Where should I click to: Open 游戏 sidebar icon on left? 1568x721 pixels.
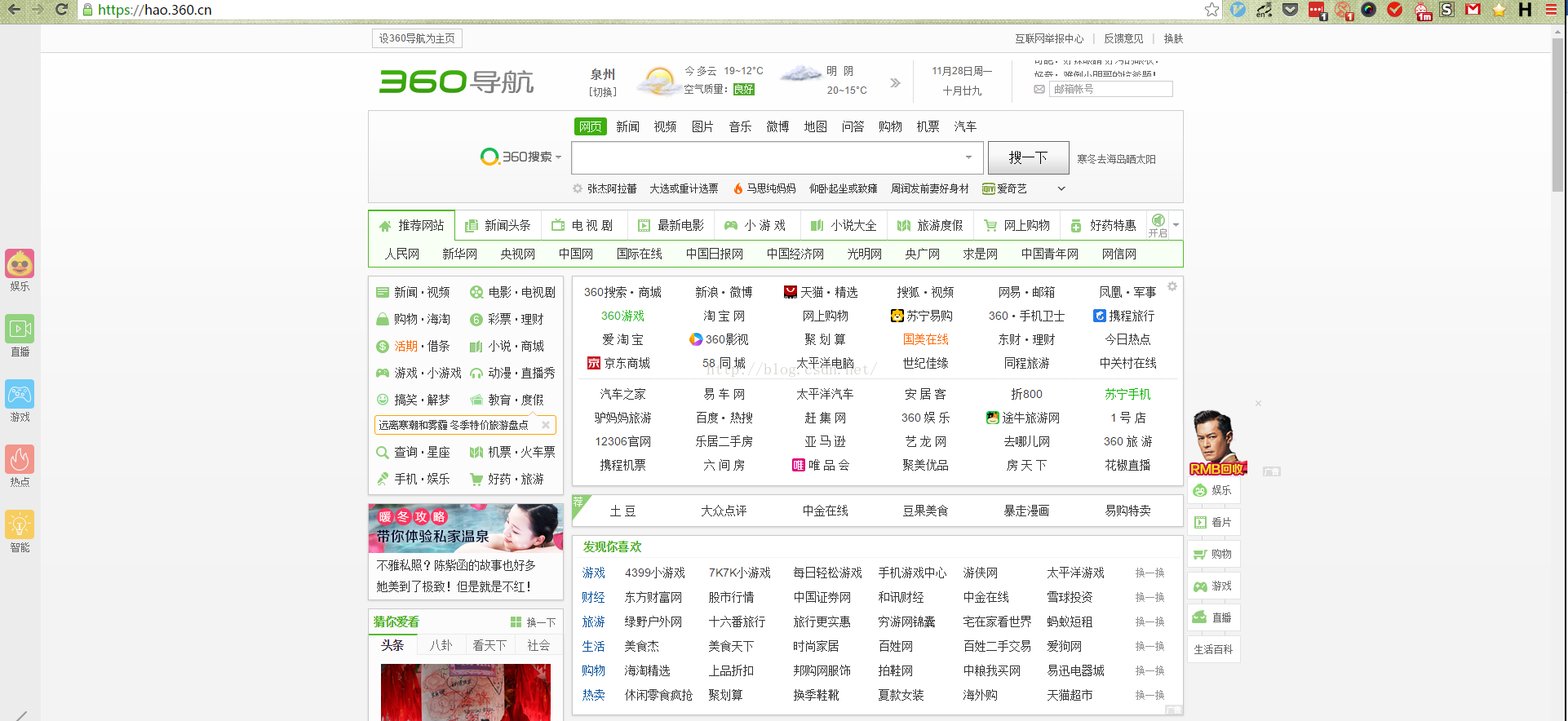coord(20,395)
